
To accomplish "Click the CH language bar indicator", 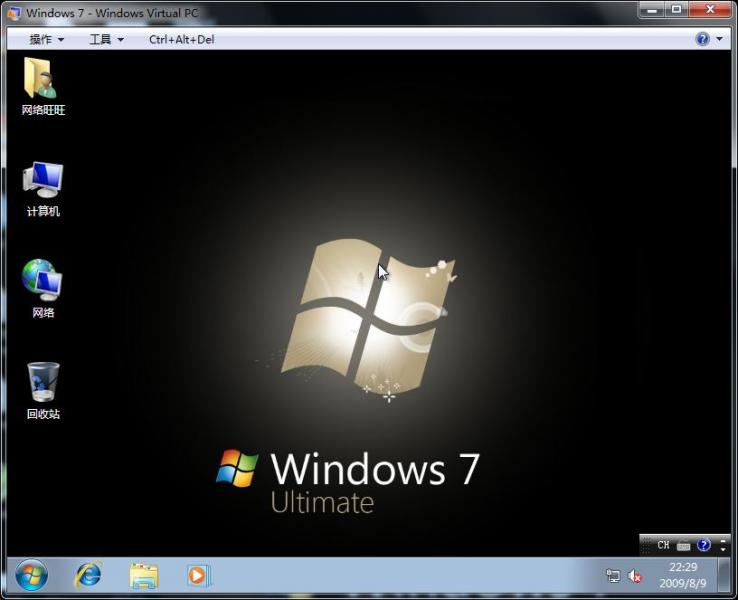I will pos(663,545).
